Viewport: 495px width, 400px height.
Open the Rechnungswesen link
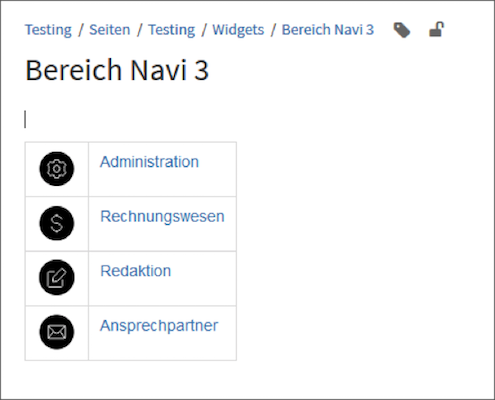coord(162,217)
